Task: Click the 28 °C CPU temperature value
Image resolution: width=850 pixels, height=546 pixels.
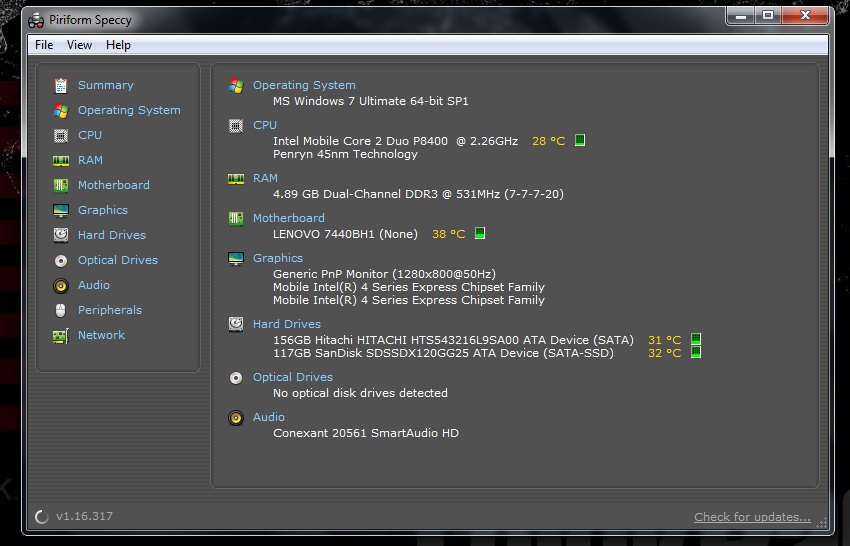Action: point(549,141)
